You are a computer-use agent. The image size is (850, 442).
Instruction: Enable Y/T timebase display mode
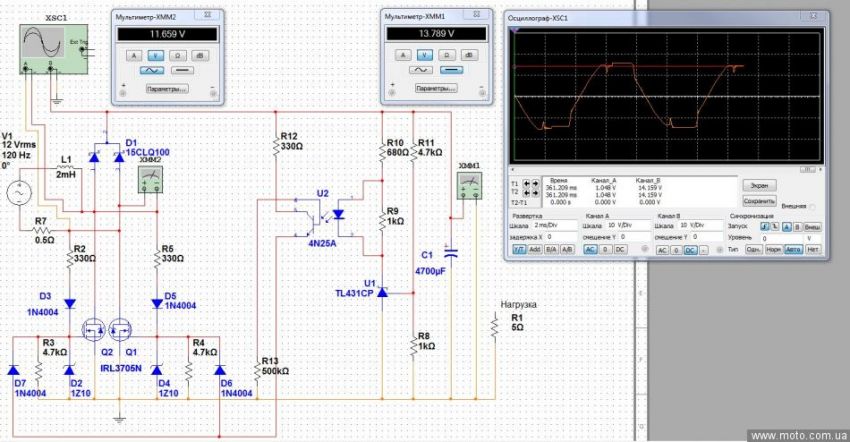520,248
